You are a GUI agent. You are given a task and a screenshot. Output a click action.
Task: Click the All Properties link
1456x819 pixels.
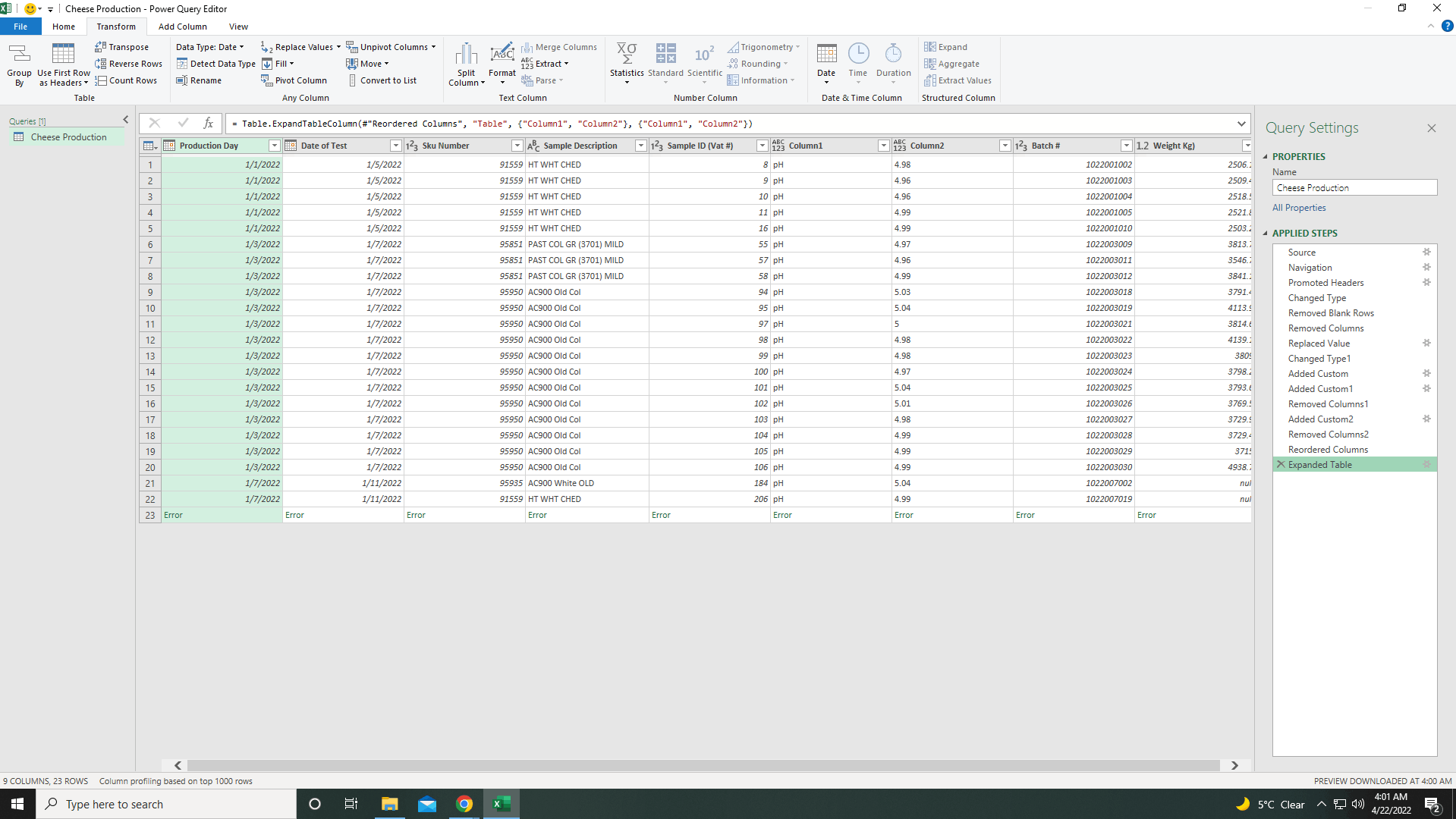tap(1299, 208)
